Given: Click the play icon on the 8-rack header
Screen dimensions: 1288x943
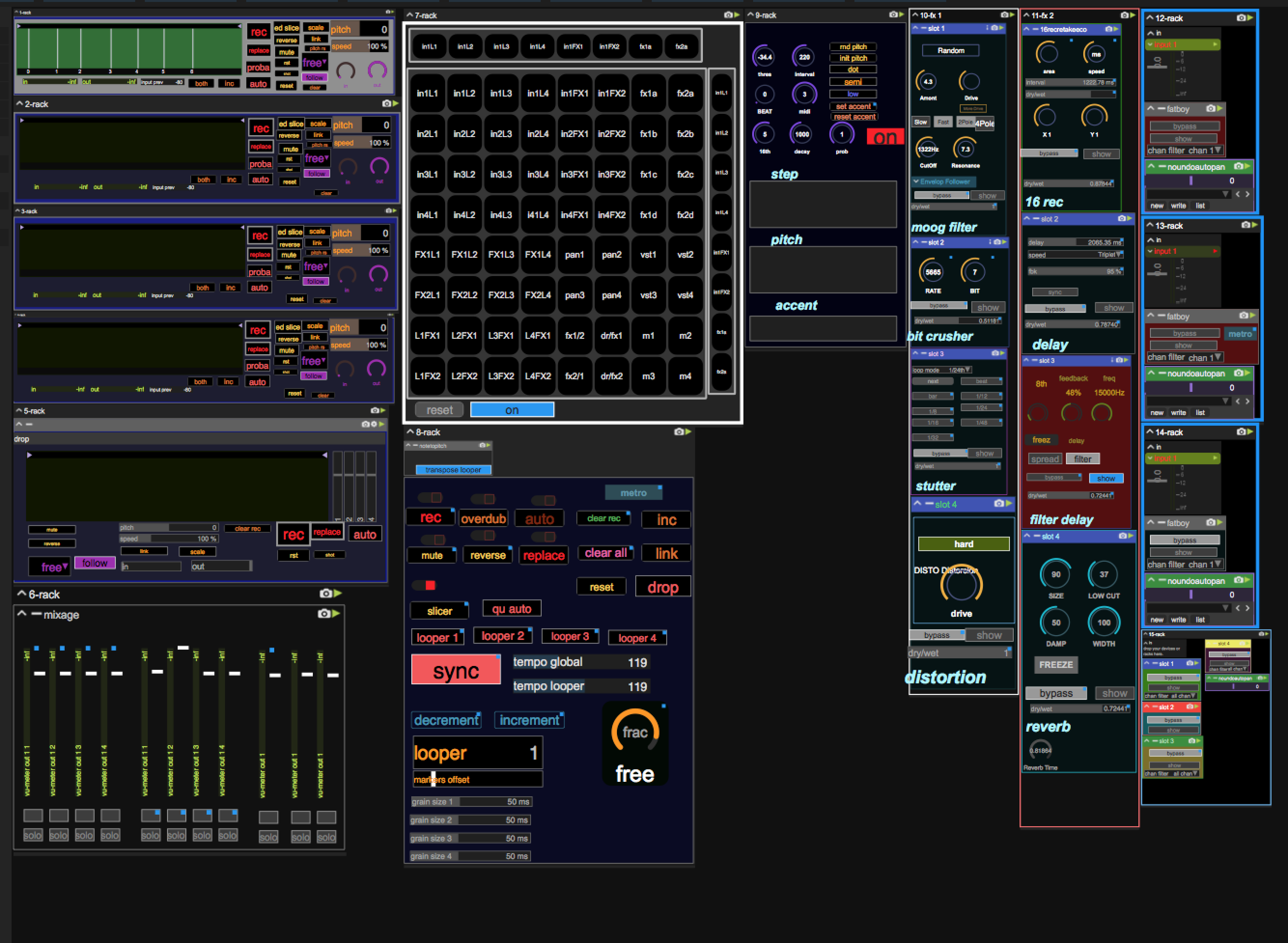Looking at the screenshot, I should click(689, 432).
